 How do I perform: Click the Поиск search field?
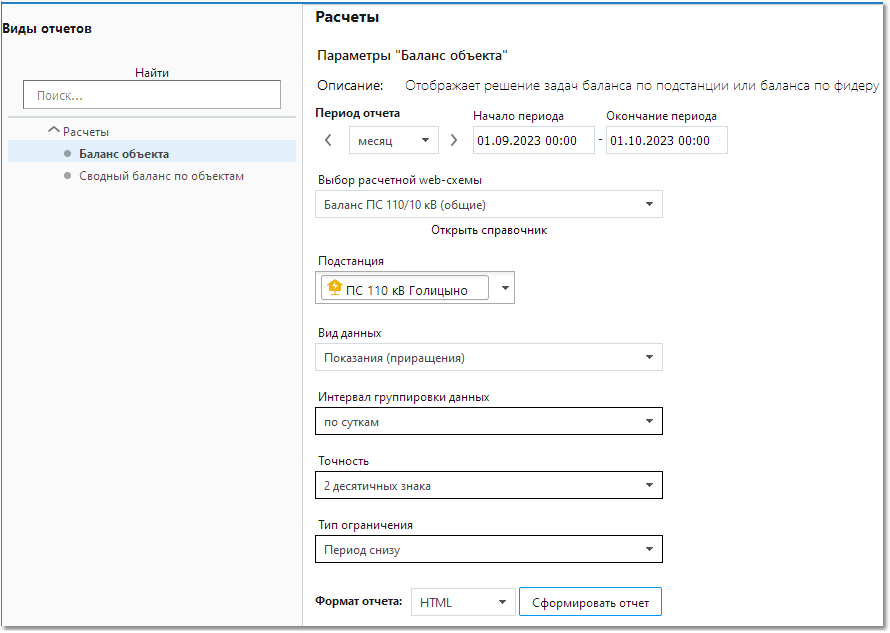pyautogui.click(x=152, y=95)
